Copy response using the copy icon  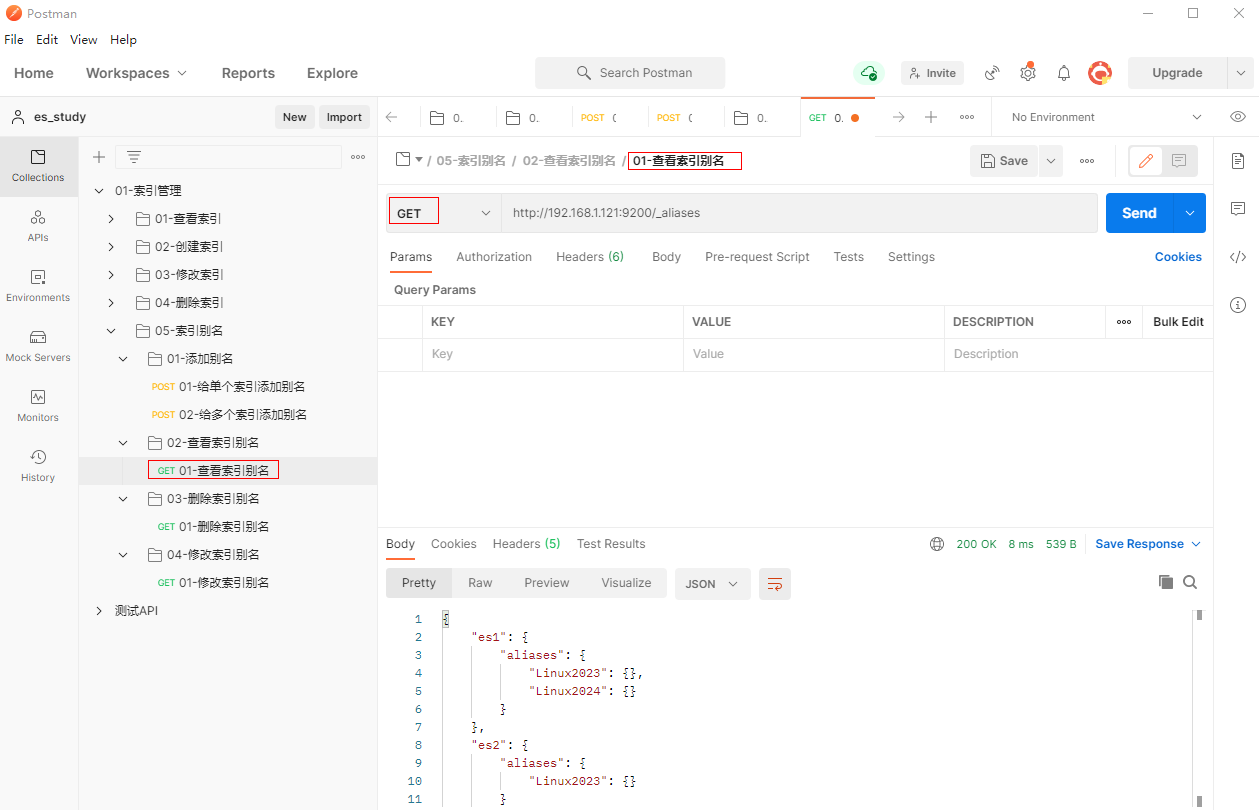tap(1165, 582)
